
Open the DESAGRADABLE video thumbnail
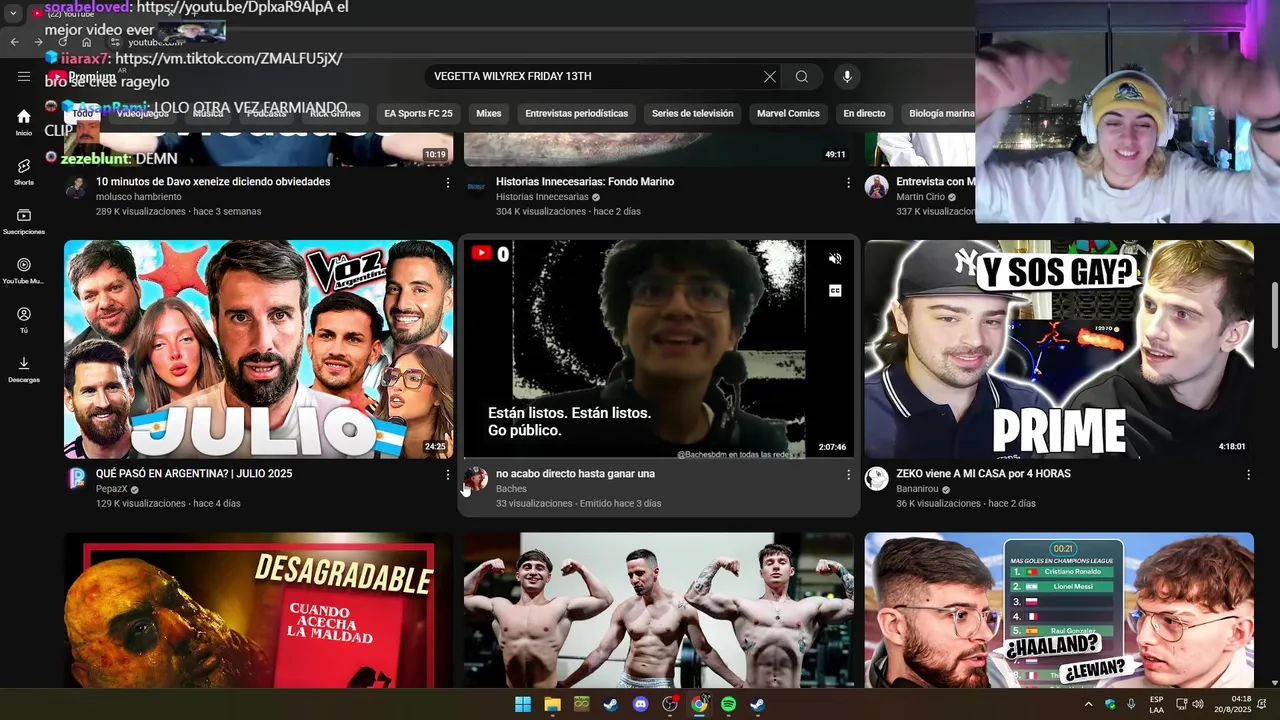[x=258, y=610]
